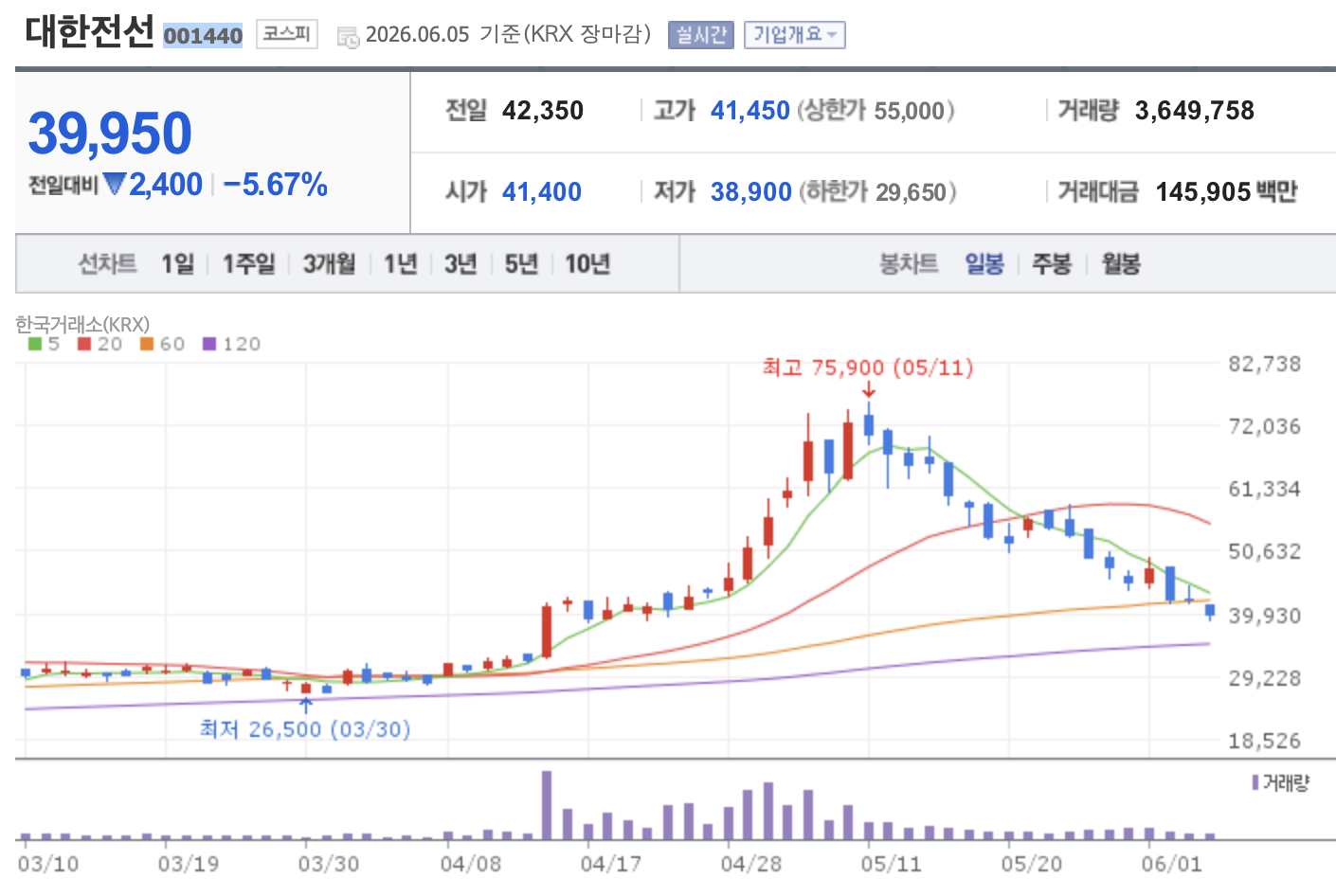The height and width of the screenshot is (896, 1336).
Task: Click the red 20-day moving average swatch
Action: 84,344
